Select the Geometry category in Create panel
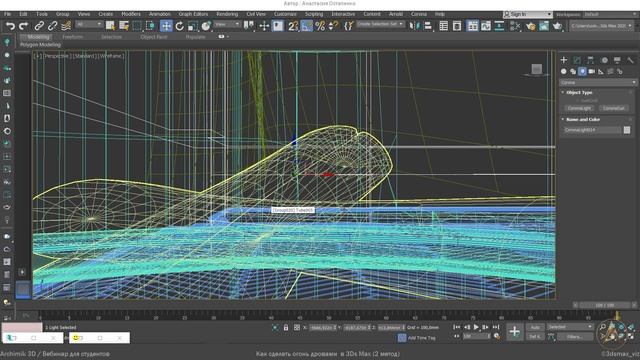 click(x=564, y=71)
